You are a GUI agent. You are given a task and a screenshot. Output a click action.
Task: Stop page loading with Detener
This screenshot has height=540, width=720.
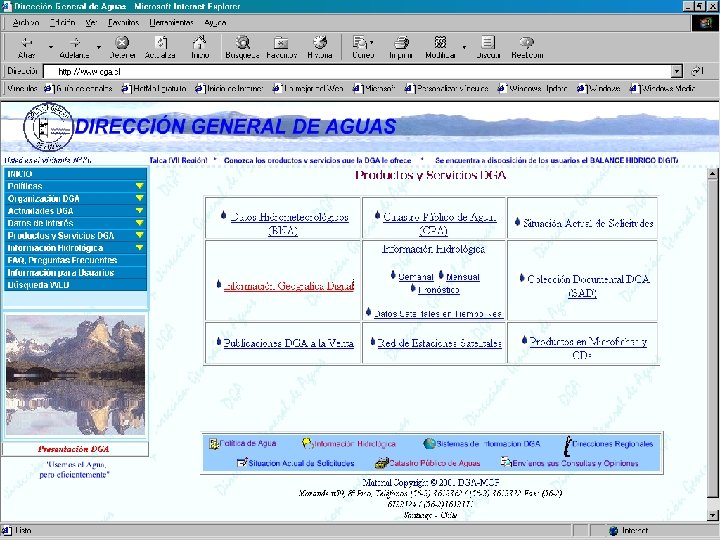point(122,47)
